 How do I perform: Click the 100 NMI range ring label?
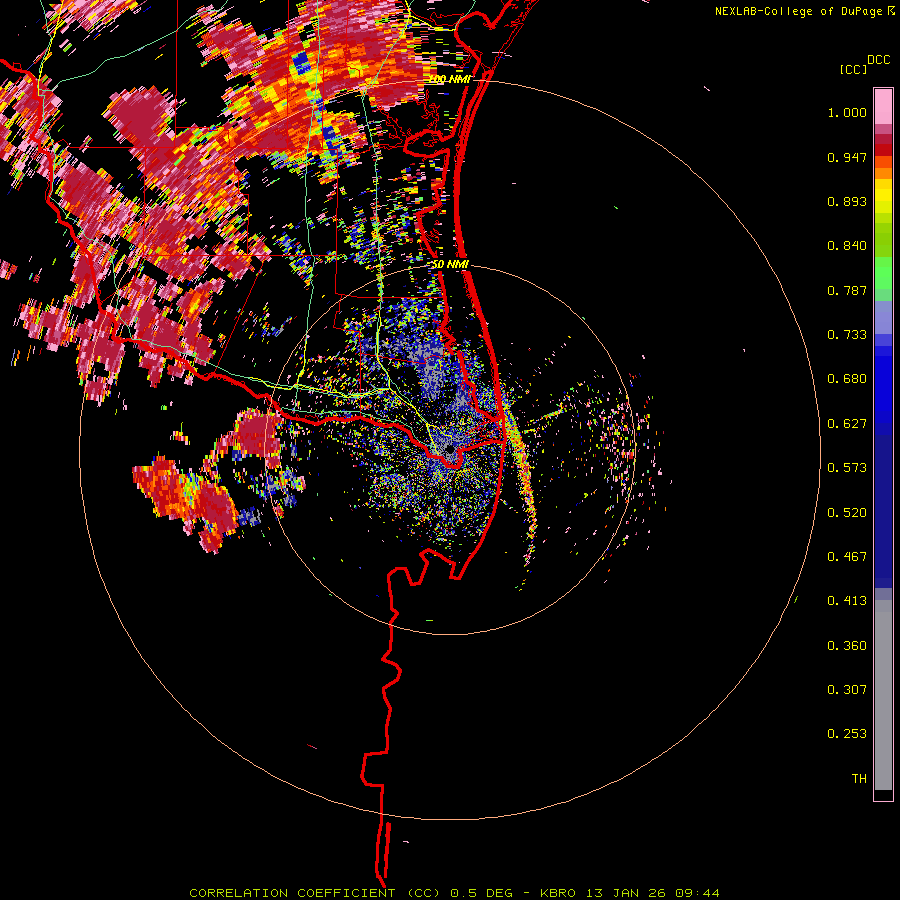pos(449,79)
